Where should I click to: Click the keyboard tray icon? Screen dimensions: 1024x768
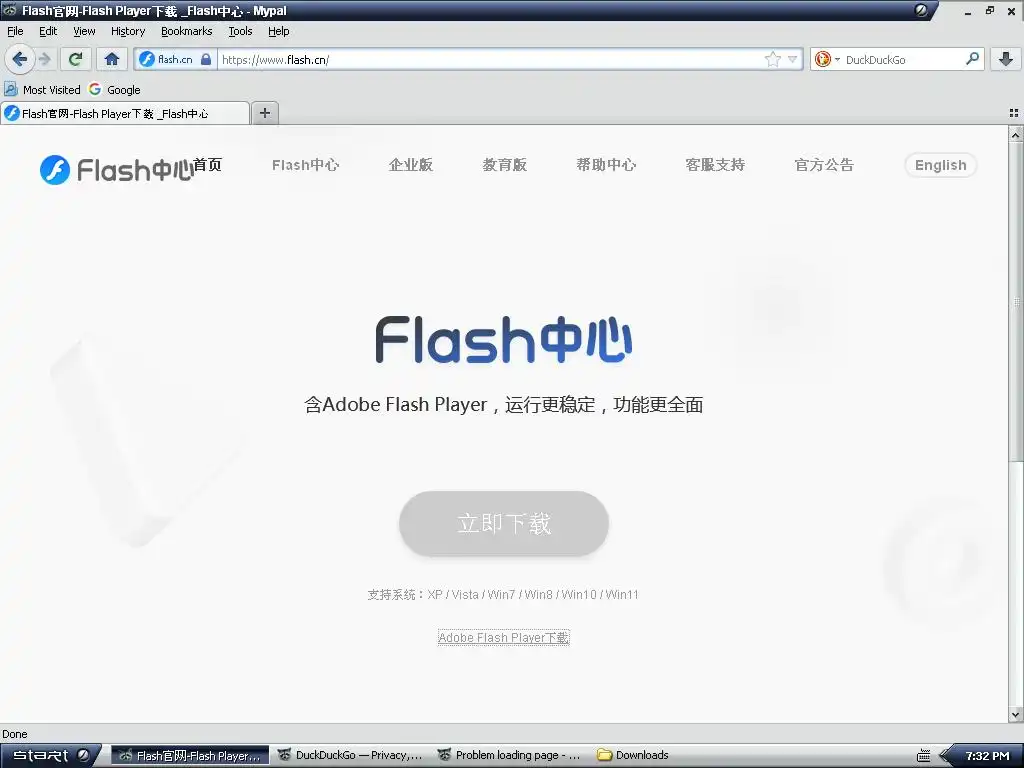tap(923, 756)
